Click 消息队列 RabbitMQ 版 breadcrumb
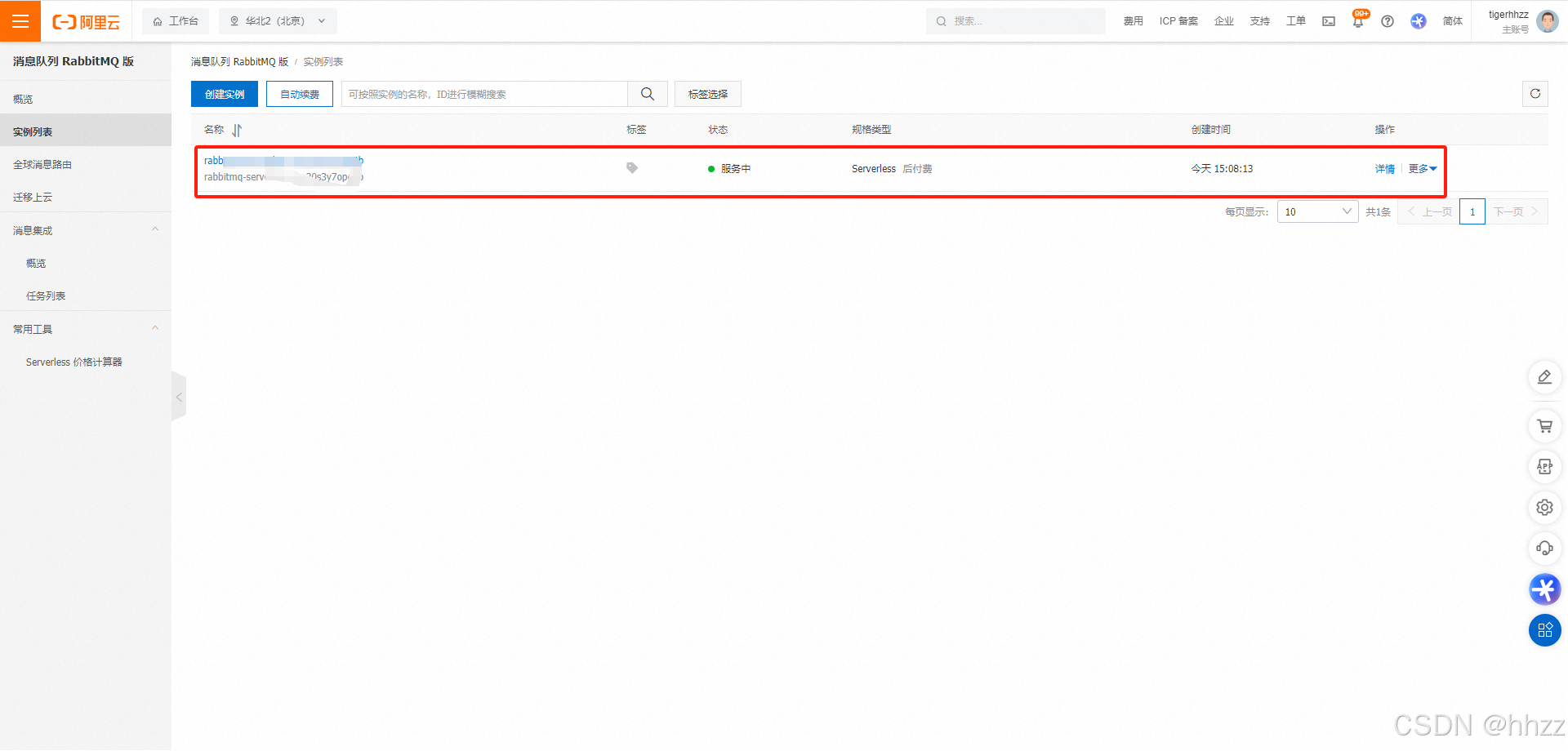1568x751 pixels. point(240,62)
